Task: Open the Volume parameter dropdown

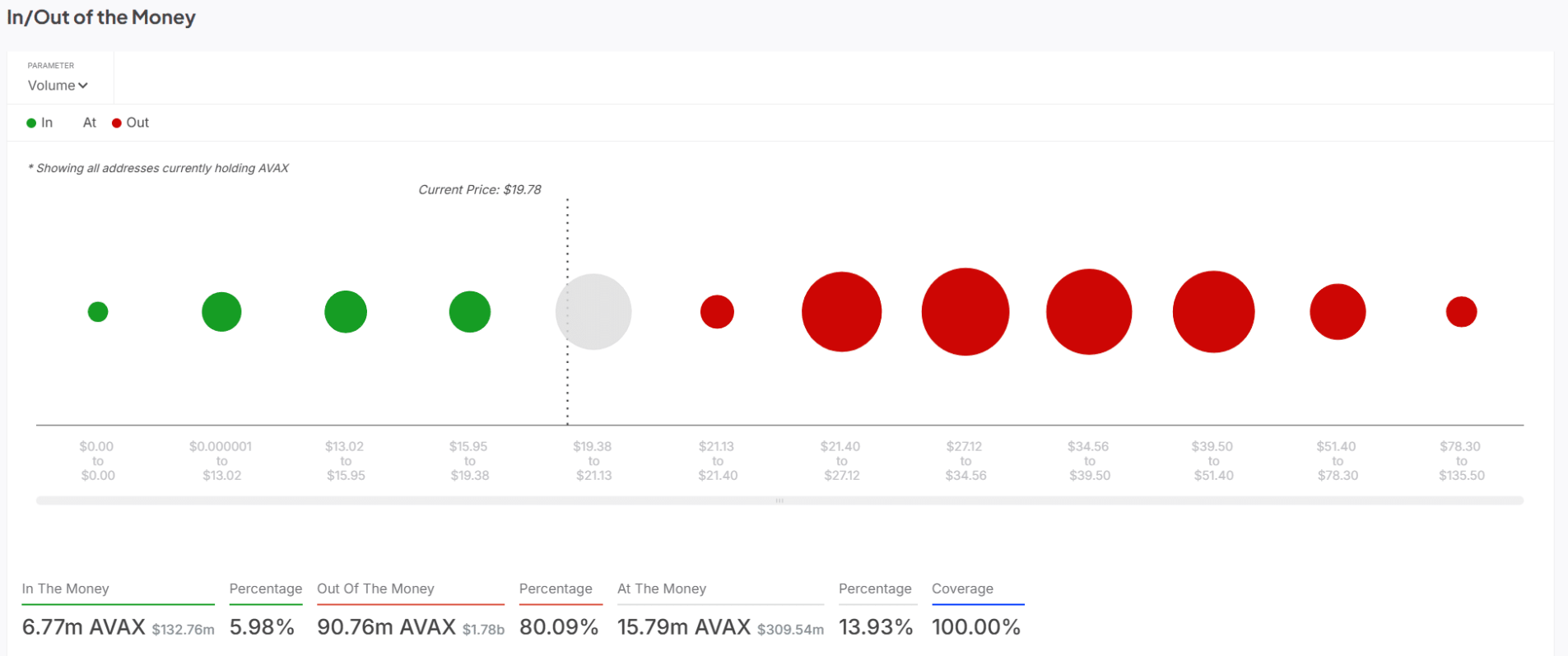Action: (x=58, y=86)
